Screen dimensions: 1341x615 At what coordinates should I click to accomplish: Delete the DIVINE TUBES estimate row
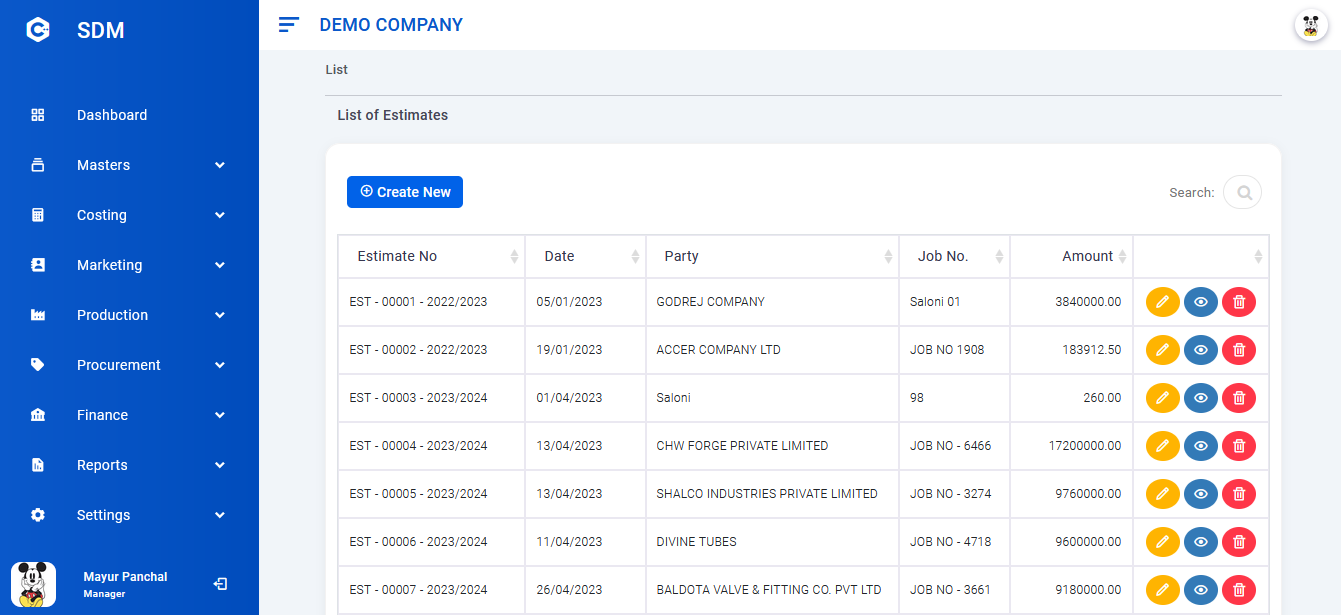(x=1239, y=542)
